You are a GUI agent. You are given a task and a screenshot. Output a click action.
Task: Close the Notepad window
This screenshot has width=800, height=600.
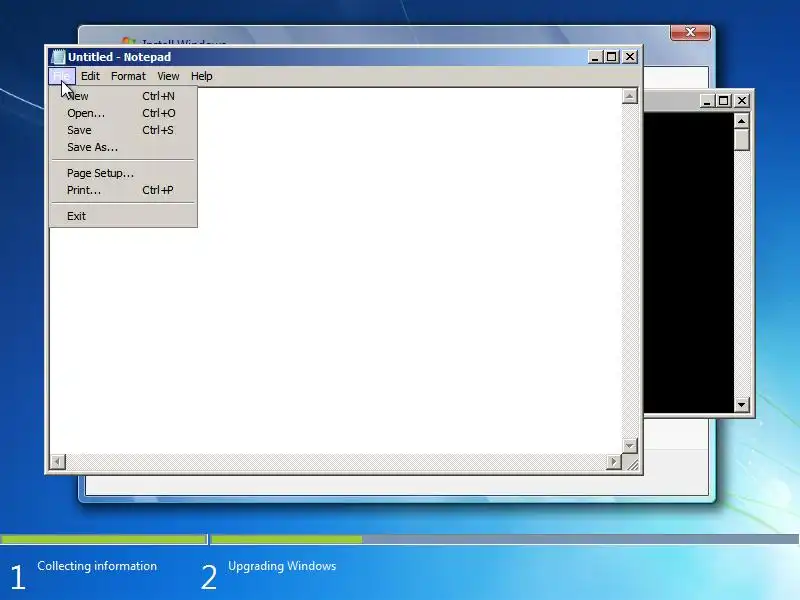pyautogui.click(x=630, y=57)
